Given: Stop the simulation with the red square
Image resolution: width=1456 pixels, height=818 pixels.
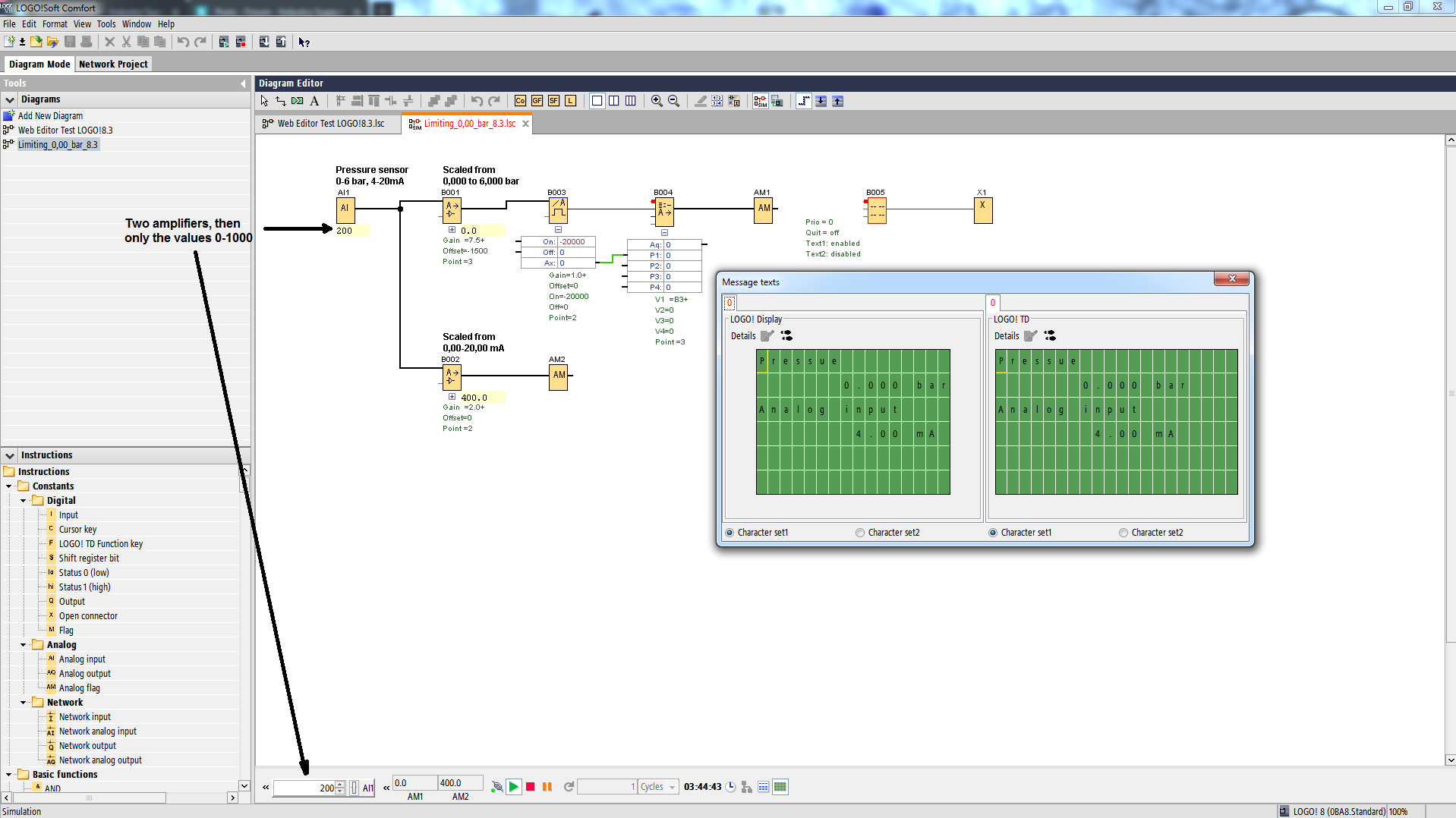Looking at the screenshot, I should point(531,787).
